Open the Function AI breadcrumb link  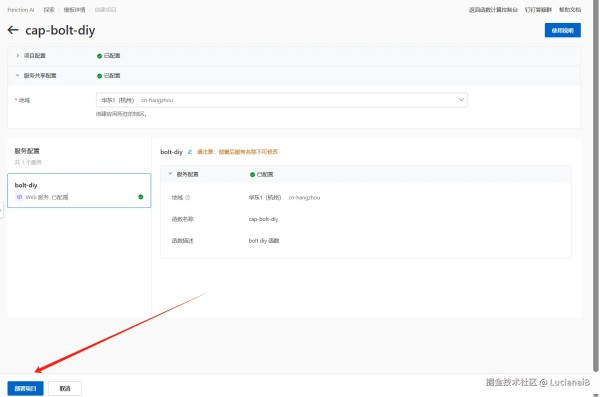(x=21, y=10)
